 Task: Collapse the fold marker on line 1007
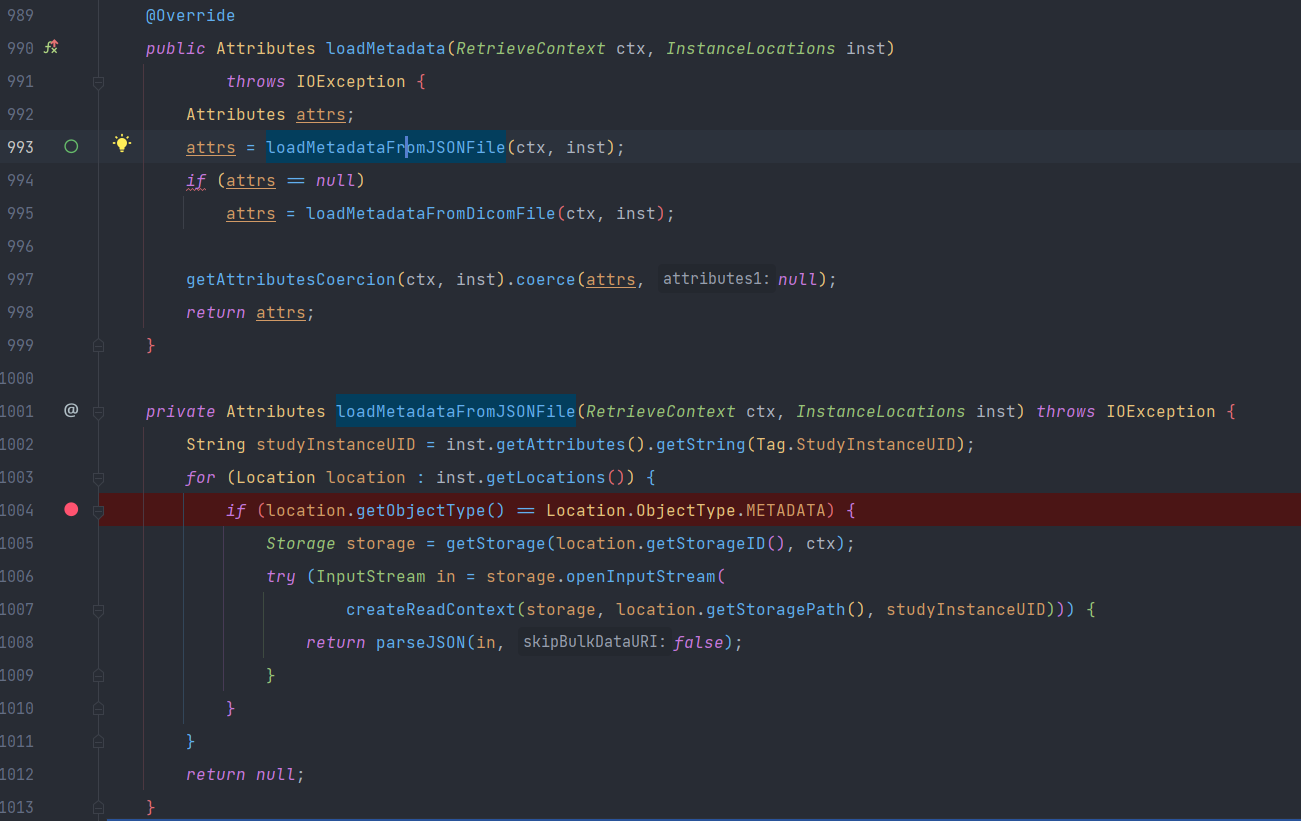pos(98,609)
